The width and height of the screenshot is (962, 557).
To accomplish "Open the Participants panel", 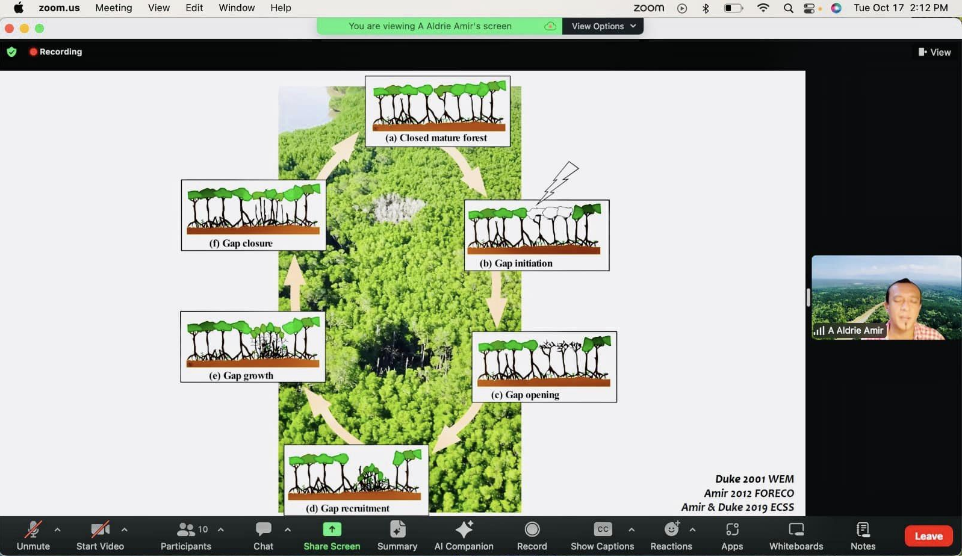I will click(186, 535).
